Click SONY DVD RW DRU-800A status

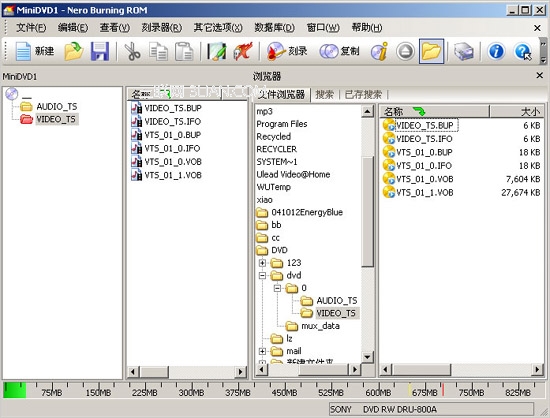click(x=431, y=409)
